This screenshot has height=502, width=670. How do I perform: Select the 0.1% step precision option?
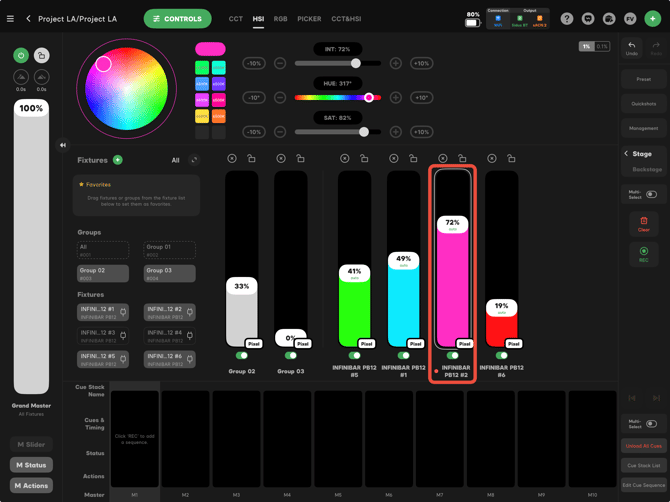[x=602, y=46]
